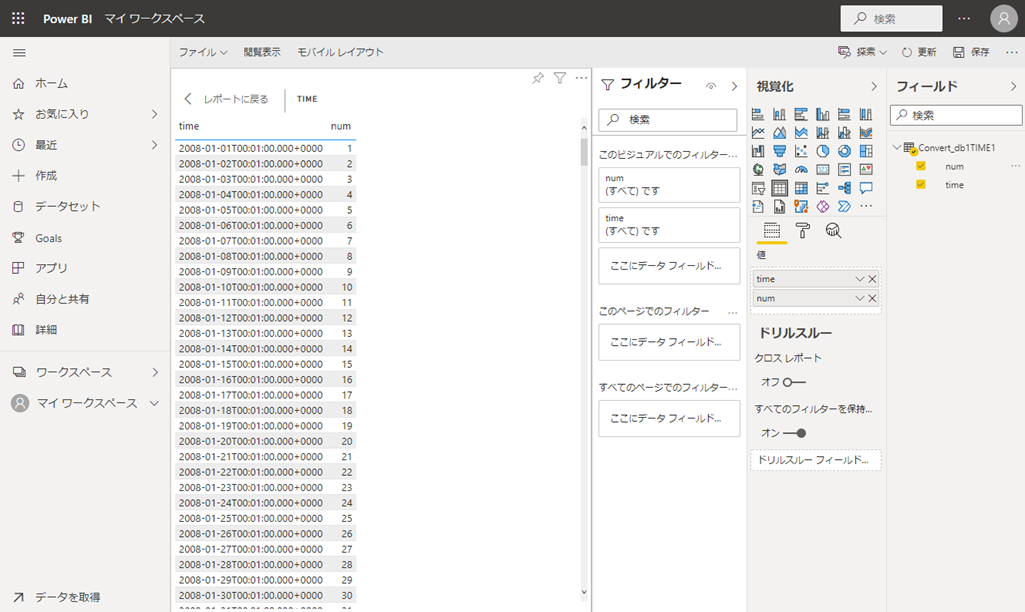Click レポートに戻る to return to report

click(227, 99)
